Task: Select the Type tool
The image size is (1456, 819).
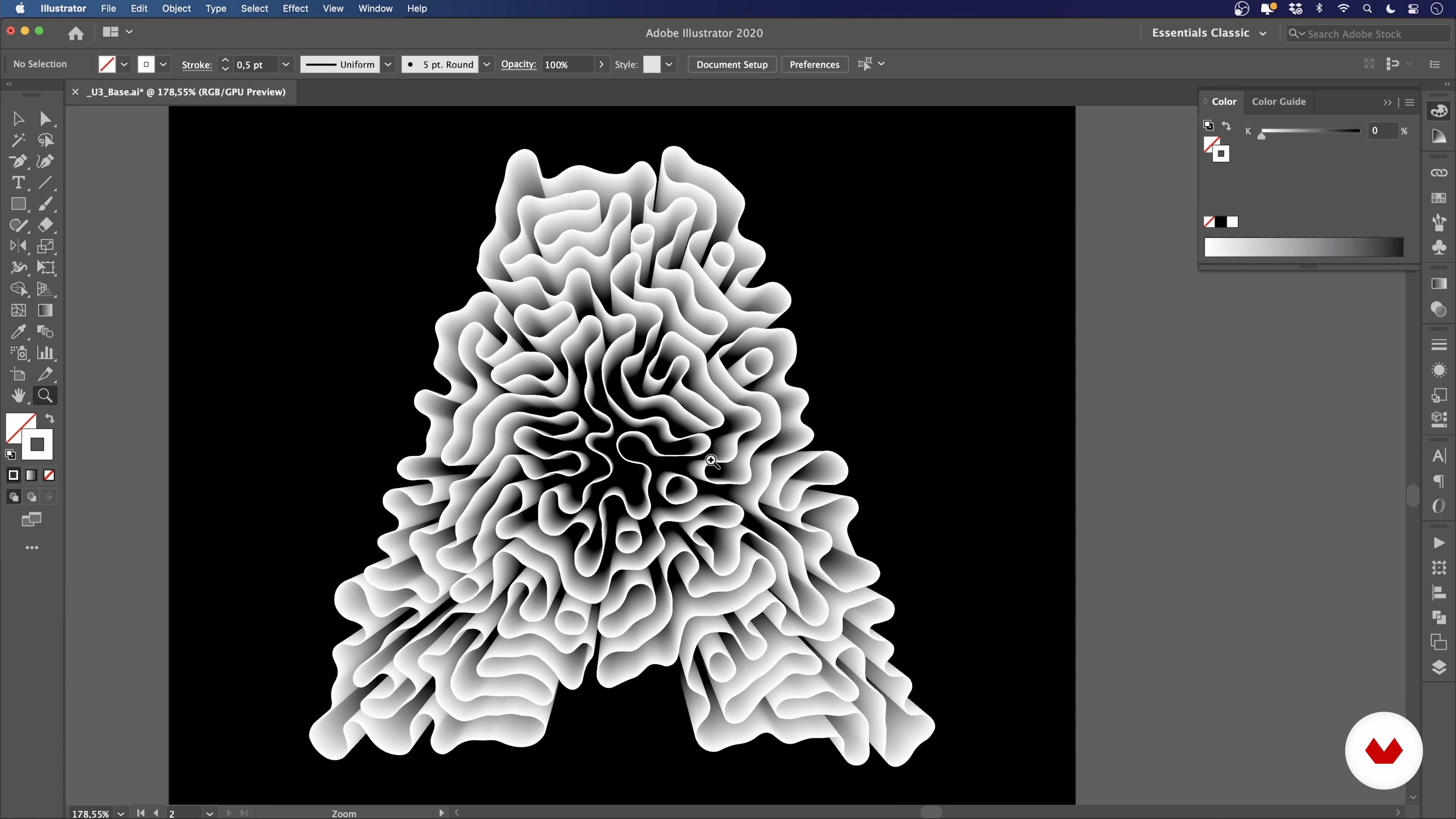Action: (17, 182)
